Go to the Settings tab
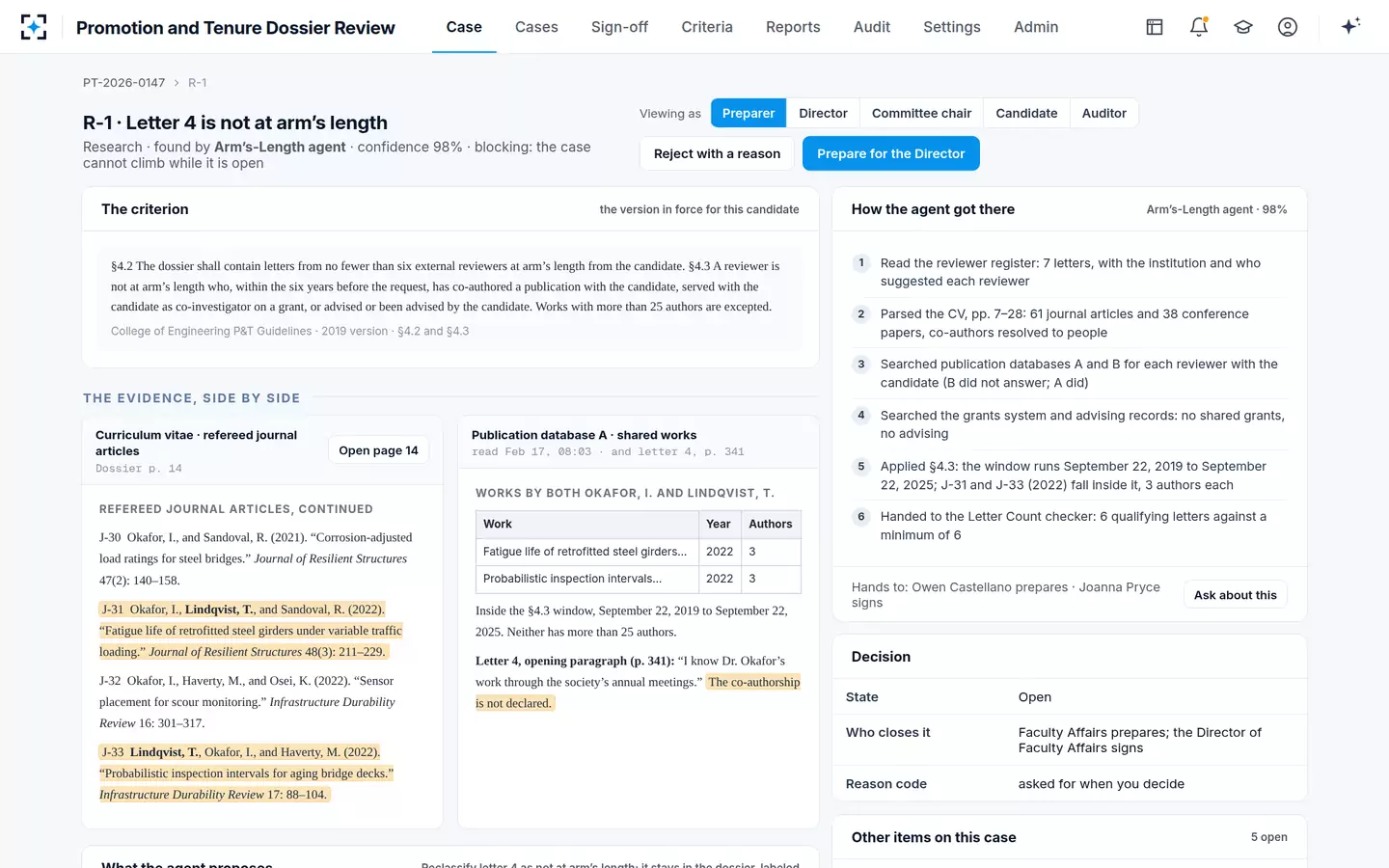The image size is (1389, 868). tap(952, 27)
